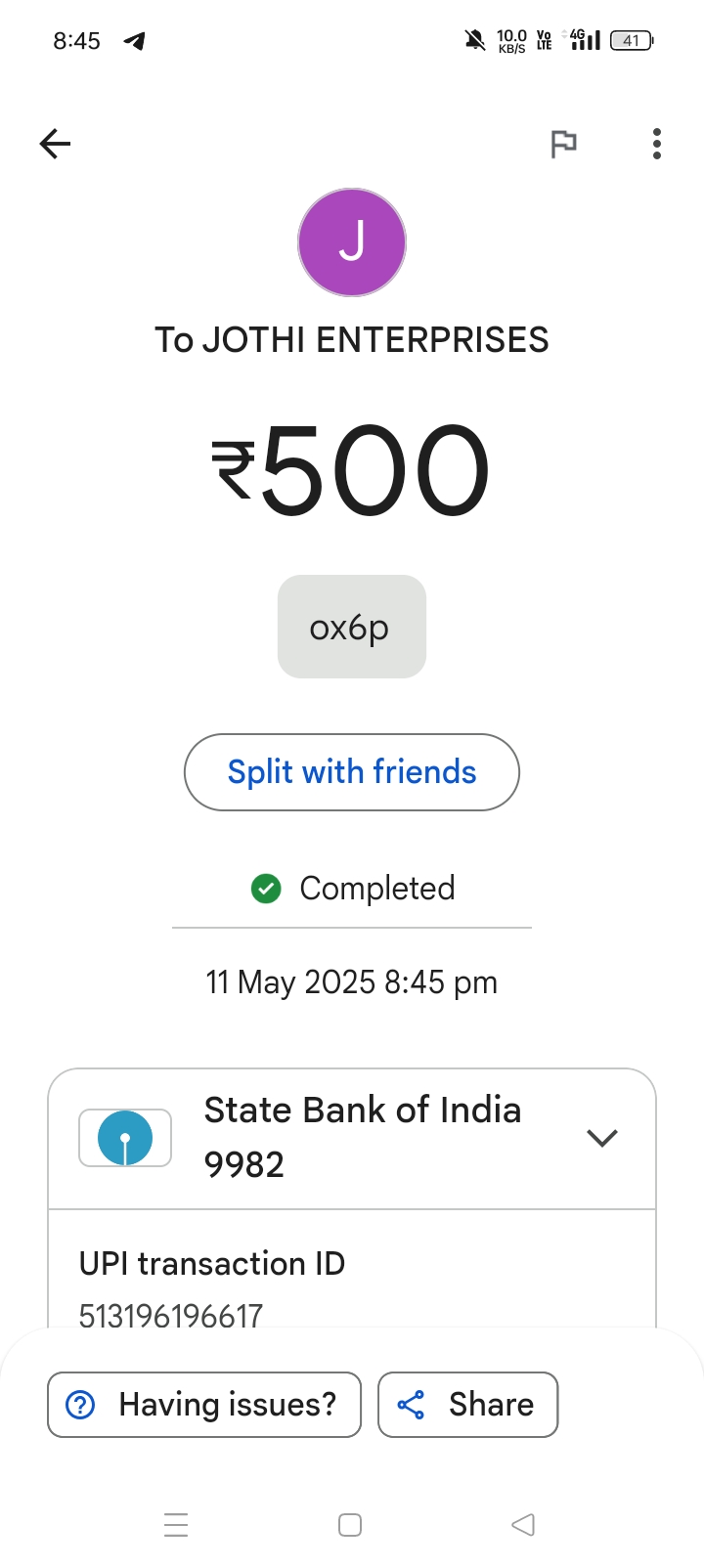Tap the State Bank of India logo
This screenshot has height=1568, width=704.
pyautogui.click(x=125, y=1138)
